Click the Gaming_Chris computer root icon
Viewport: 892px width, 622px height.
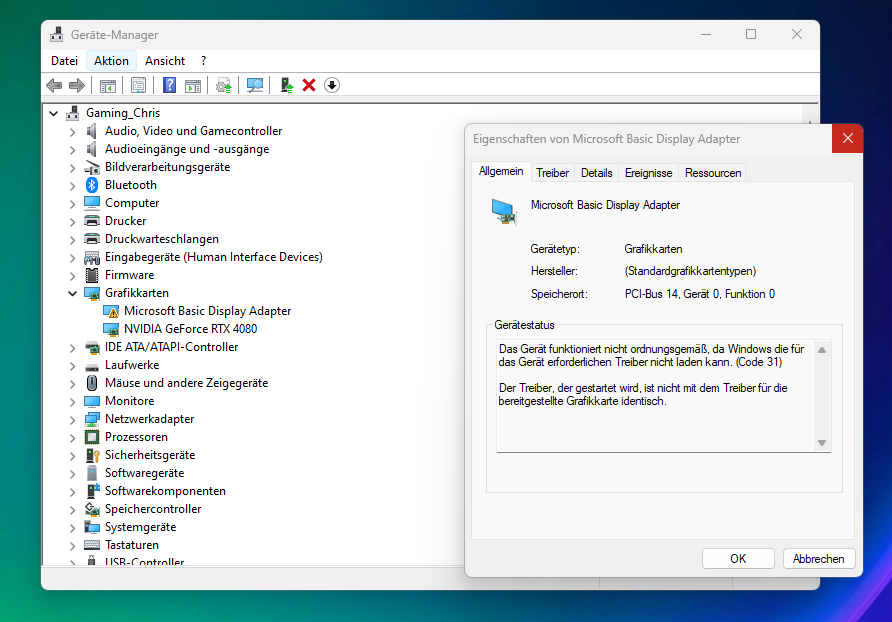[x=73, y=113]
